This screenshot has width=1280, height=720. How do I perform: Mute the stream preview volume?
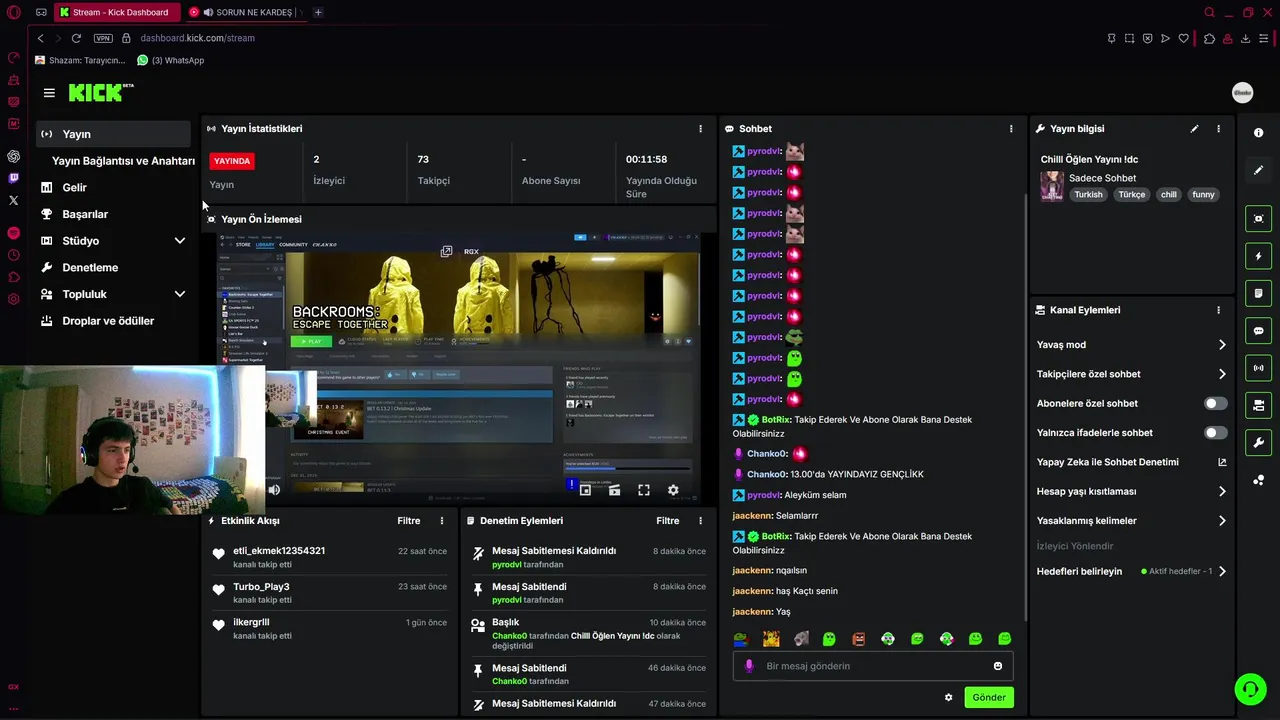tap(274, 490)
